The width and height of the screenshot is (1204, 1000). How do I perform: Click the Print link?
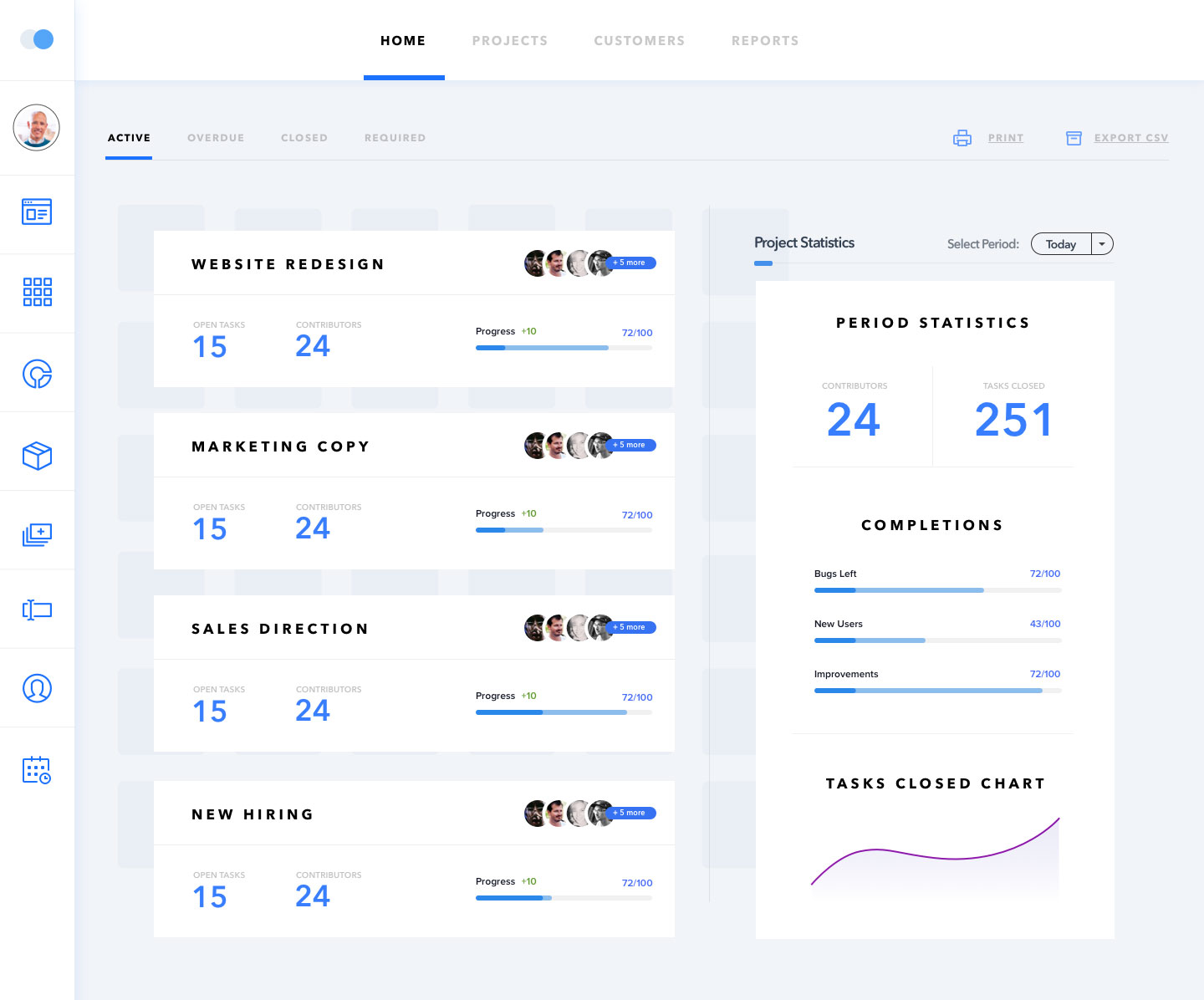click(1005, 138)
